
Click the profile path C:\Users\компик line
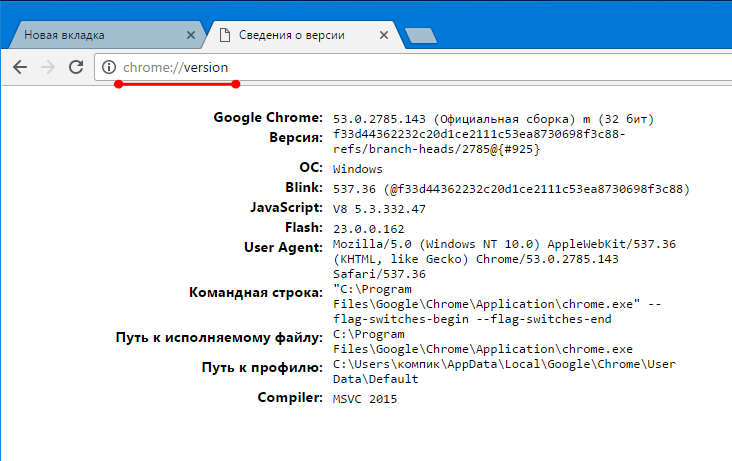coord(504,364)
